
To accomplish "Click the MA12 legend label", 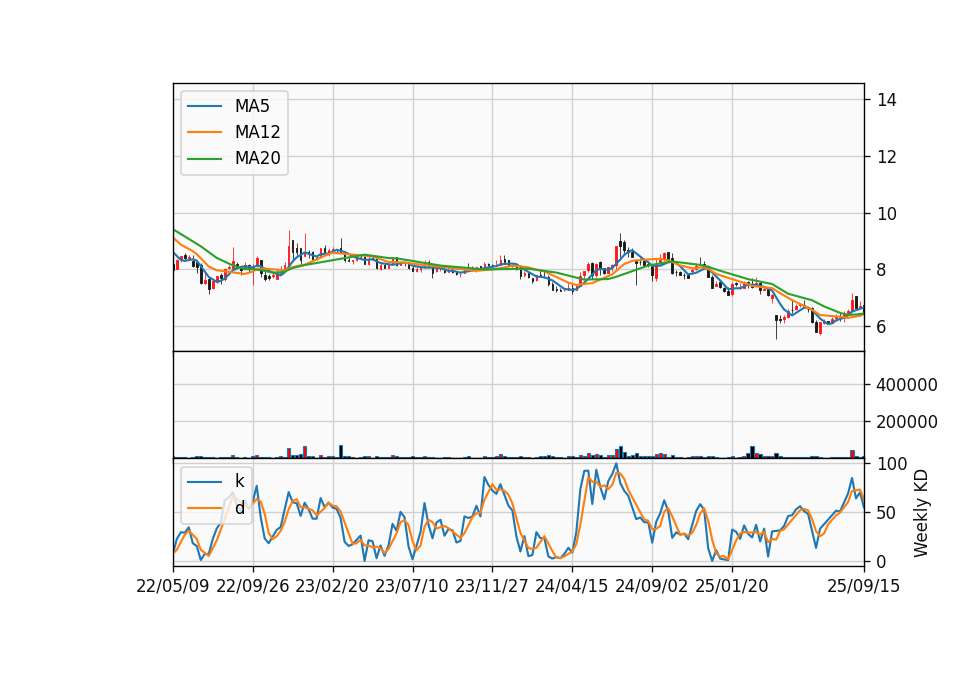I will click(257, 132).
